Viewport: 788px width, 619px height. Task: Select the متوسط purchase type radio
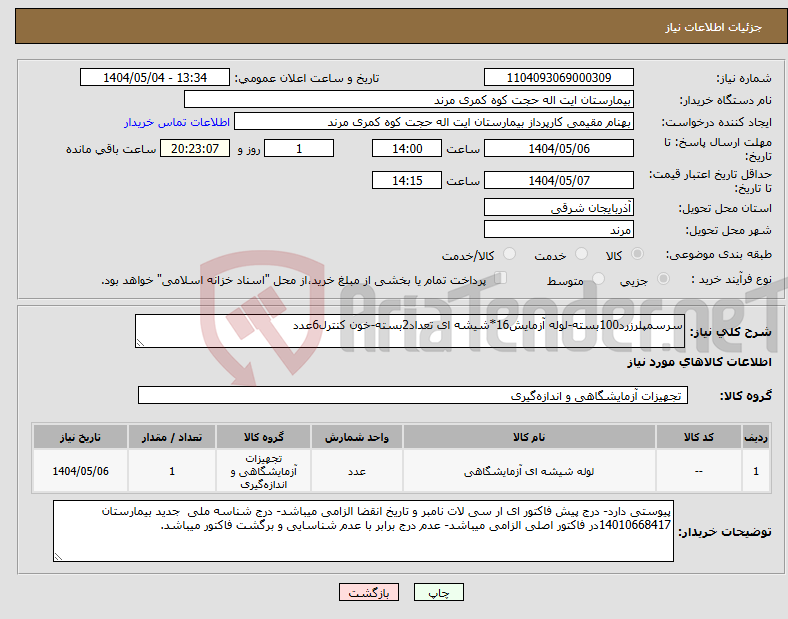click(x=599, y=278)
